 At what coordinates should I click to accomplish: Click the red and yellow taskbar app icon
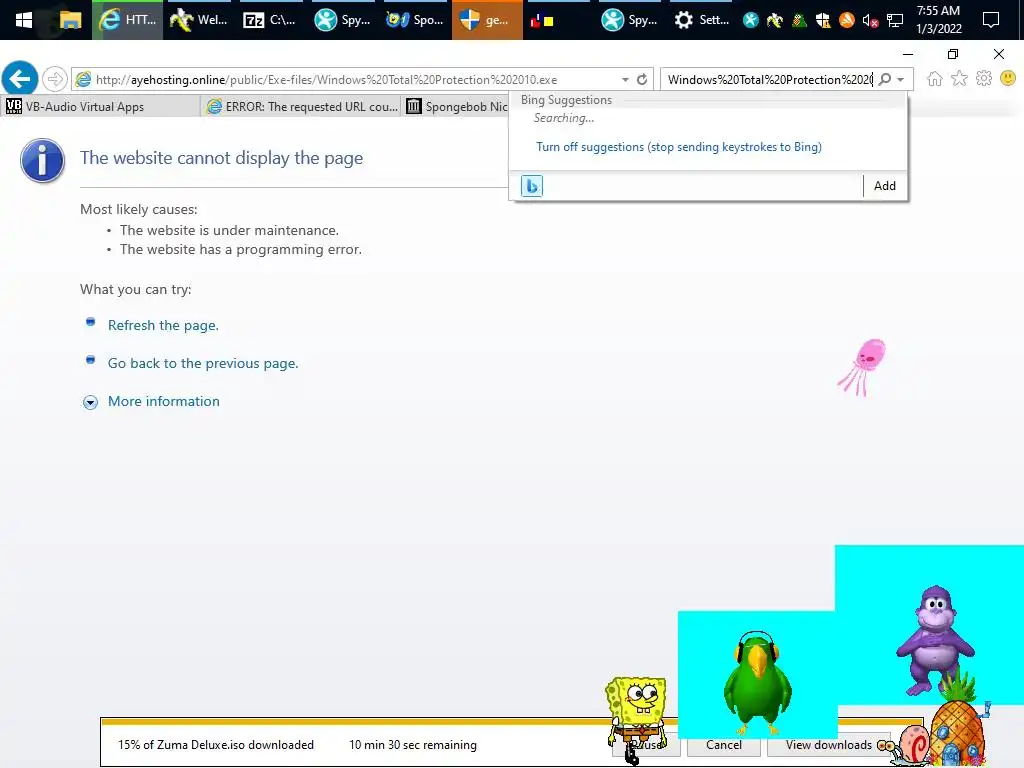(x=542, y=20)
